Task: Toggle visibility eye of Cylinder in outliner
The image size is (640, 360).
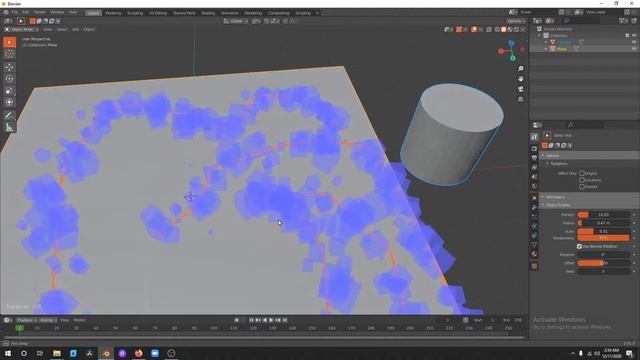Action: pyautogui.click(x=634, y=42)
